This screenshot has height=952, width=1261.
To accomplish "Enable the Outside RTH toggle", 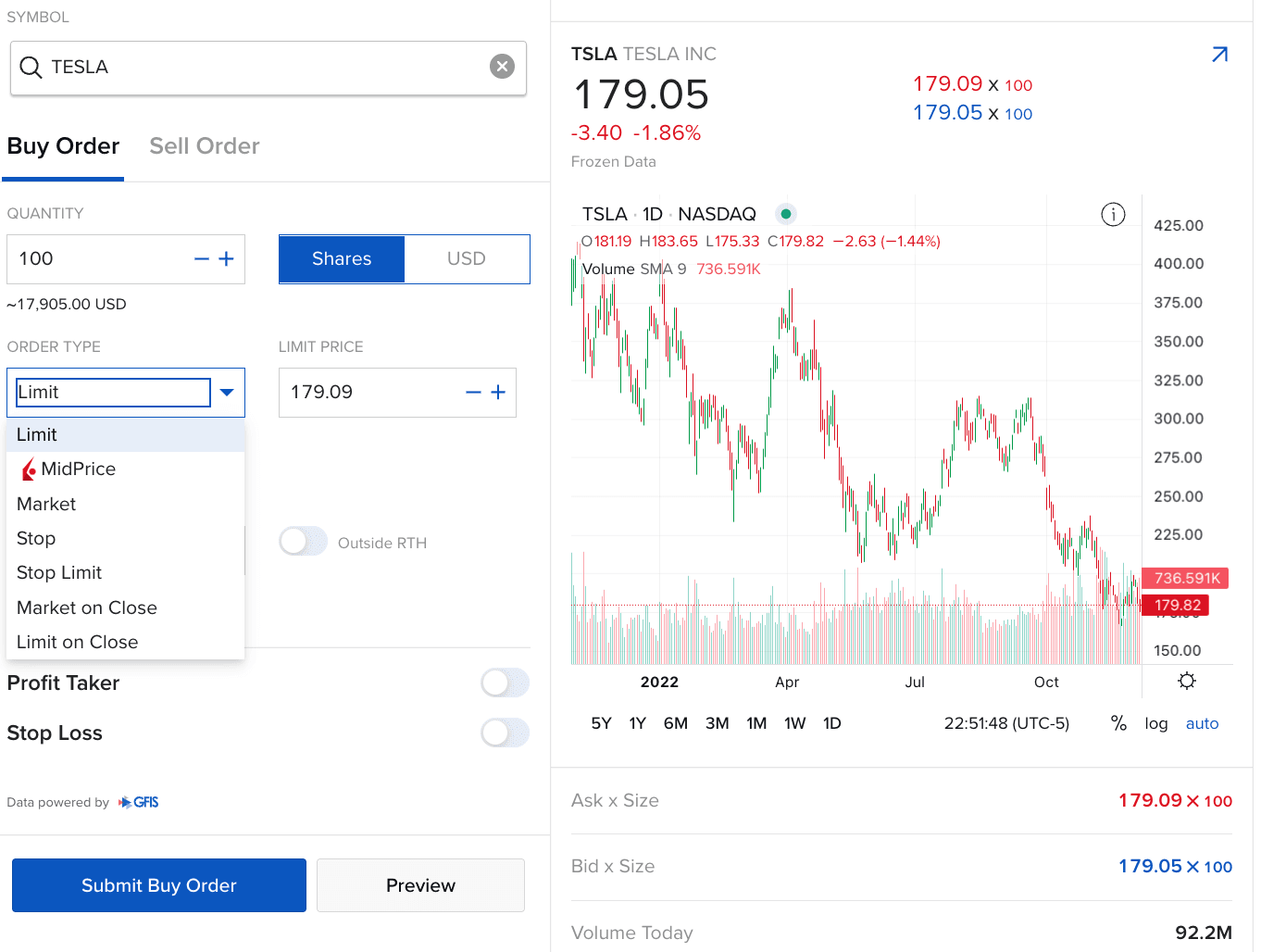I will (304, 542).
